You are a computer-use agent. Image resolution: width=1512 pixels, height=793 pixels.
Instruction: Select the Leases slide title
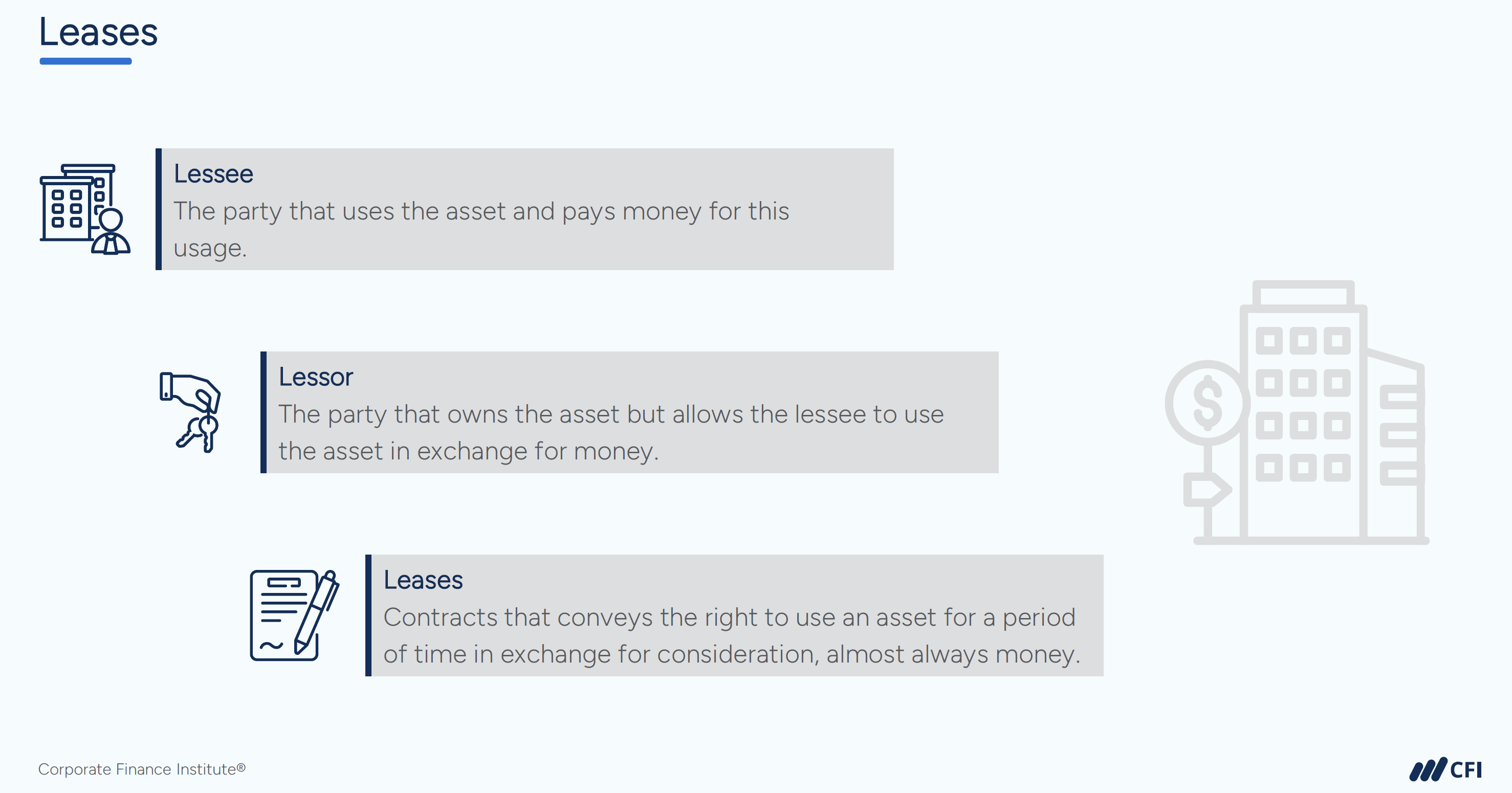pos(98,32)
